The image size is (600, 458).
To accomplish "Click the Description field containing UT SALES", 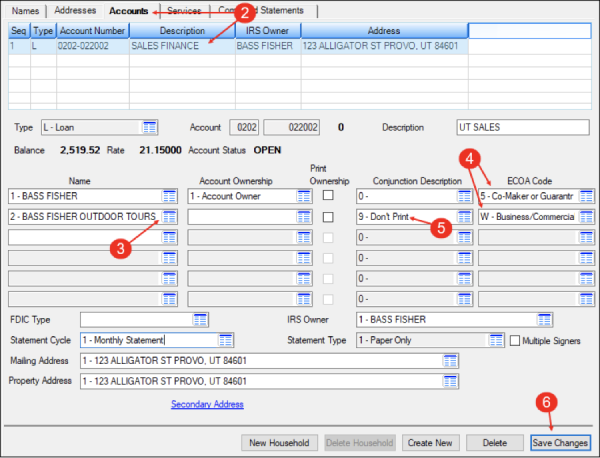I will (x=523, y=127).
